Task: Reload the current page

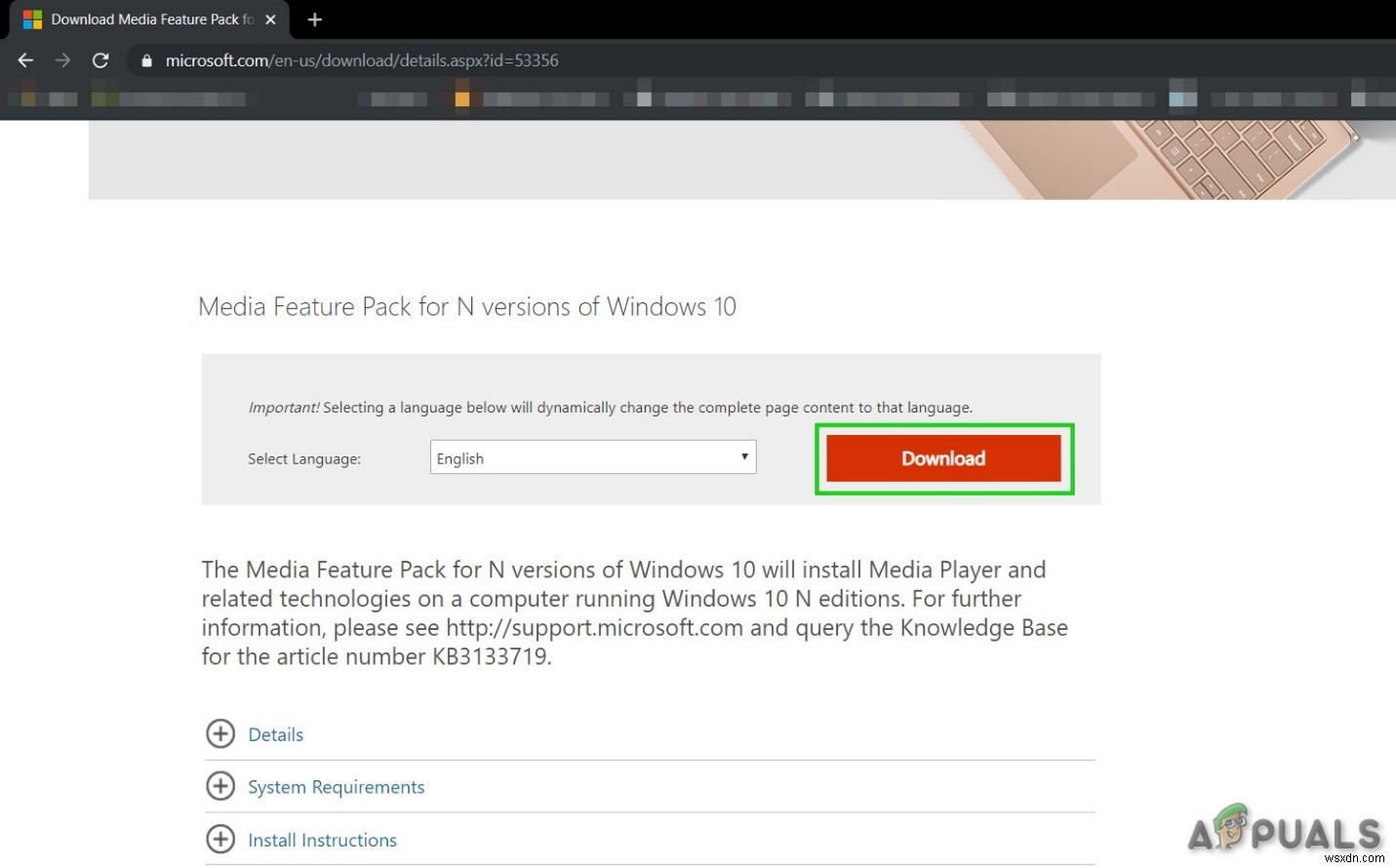Action: tap(100, 59)
